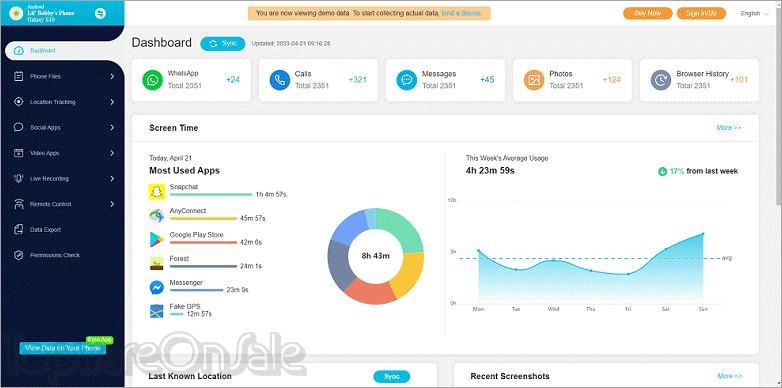
Task: Expand the Live Recording chevron
Action: click(x=112, y=179)
